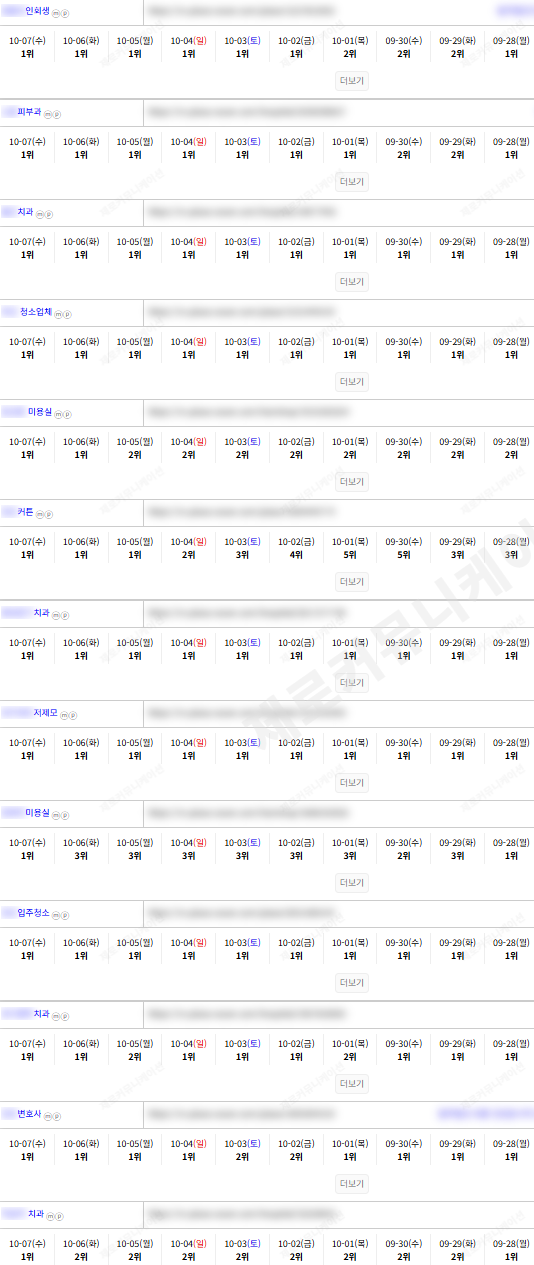Click 입주청소 row's 09-28(월) date header

point(512,942)
